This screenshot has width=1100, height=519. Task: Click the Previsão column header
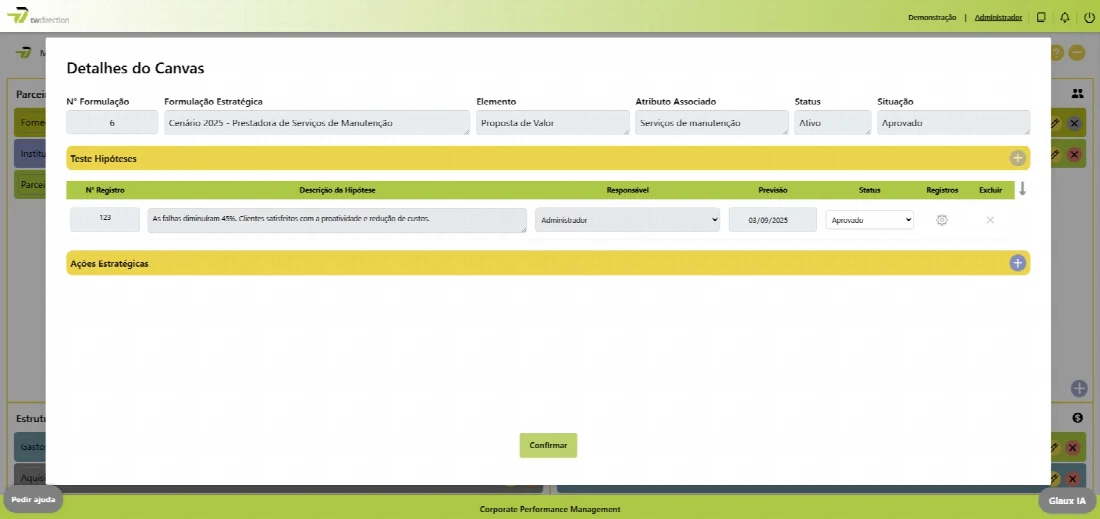[x=772, y=190]
